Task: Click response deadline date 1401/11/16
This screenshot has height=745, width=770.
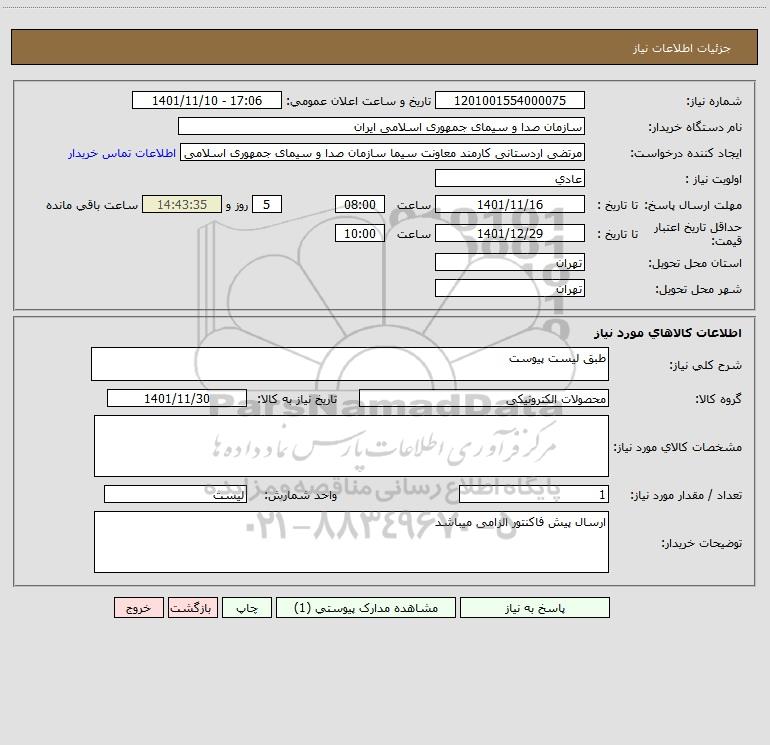Action: [x=510, y=204]
